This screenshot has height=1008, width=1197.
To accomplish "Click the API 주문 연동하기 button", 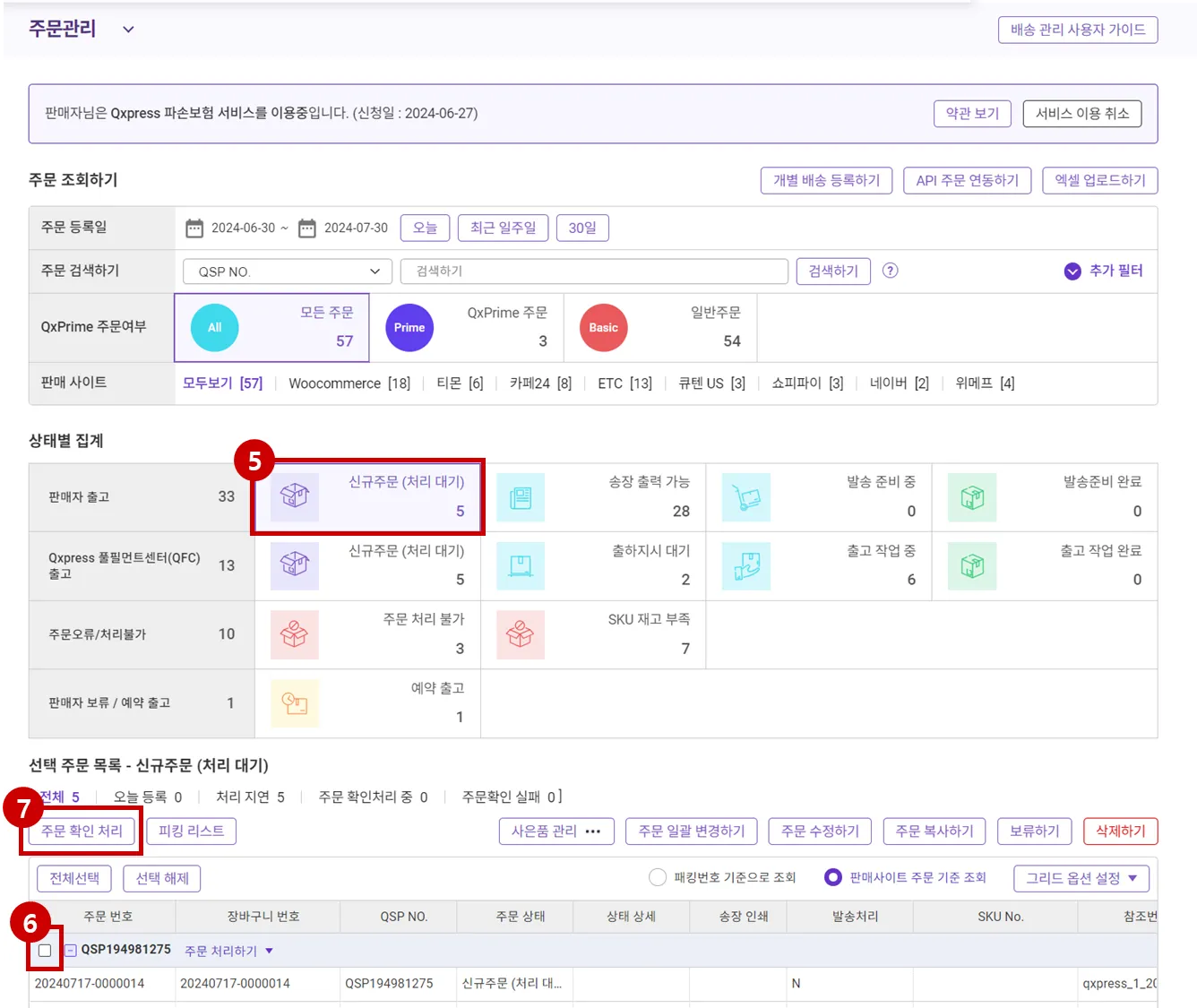I will 968,180.
